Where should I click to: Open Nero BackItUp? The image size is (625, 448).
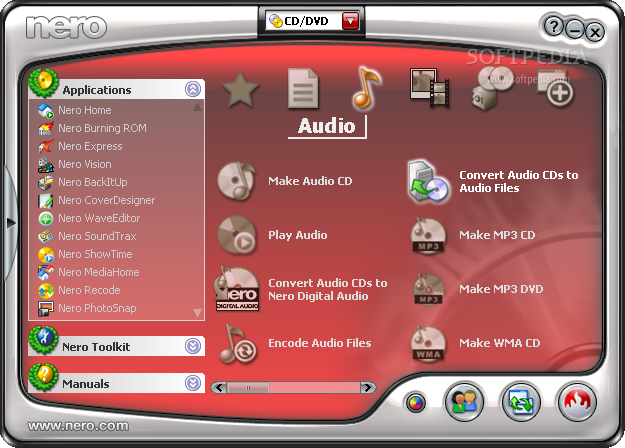pyautogui.click(x=93, y=182)
